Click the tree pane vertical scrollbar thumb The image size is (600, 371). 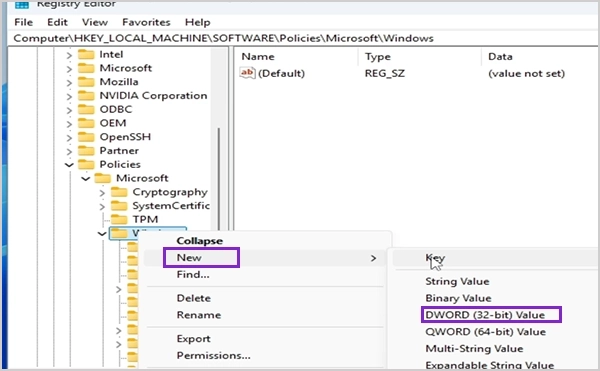219,180
